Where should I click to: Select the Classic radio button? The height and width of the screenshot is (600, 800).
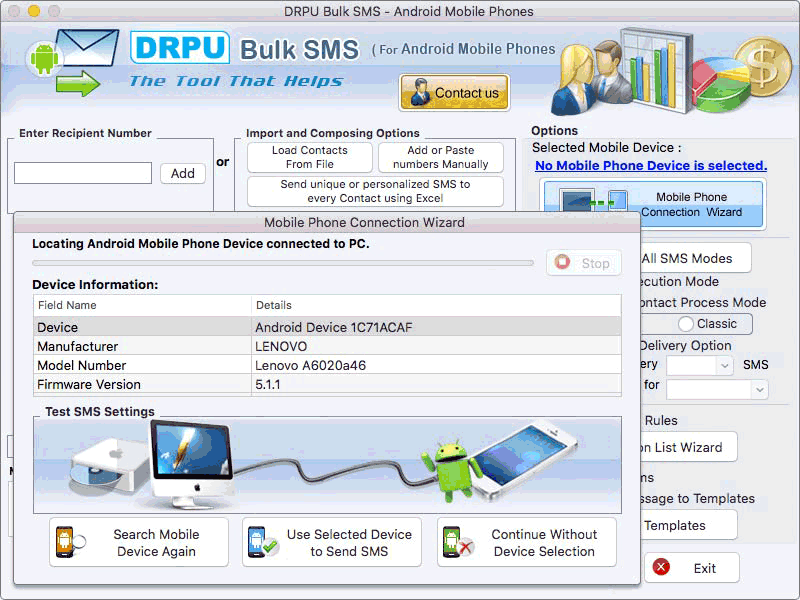(x=686, y=323)
